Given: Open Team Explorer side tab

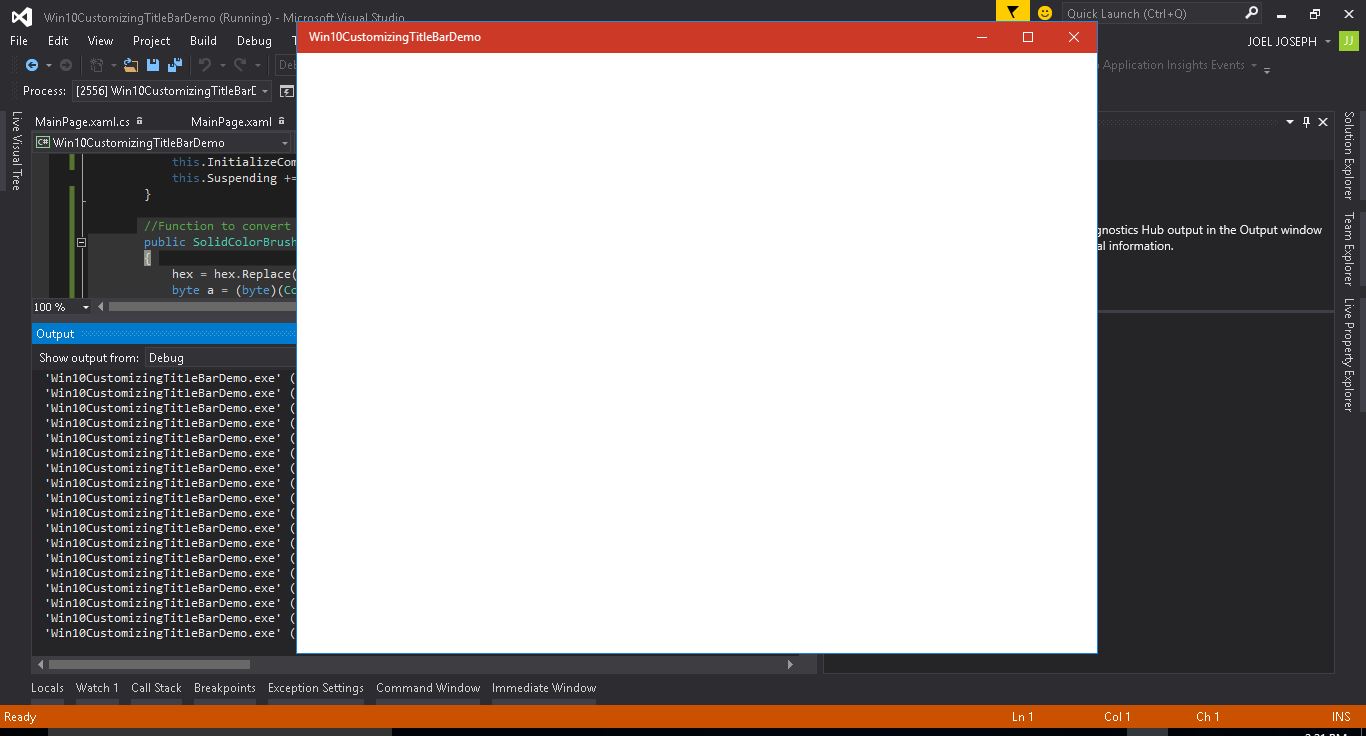Looking at the screenshot, I should click(x=1348, y=248).
